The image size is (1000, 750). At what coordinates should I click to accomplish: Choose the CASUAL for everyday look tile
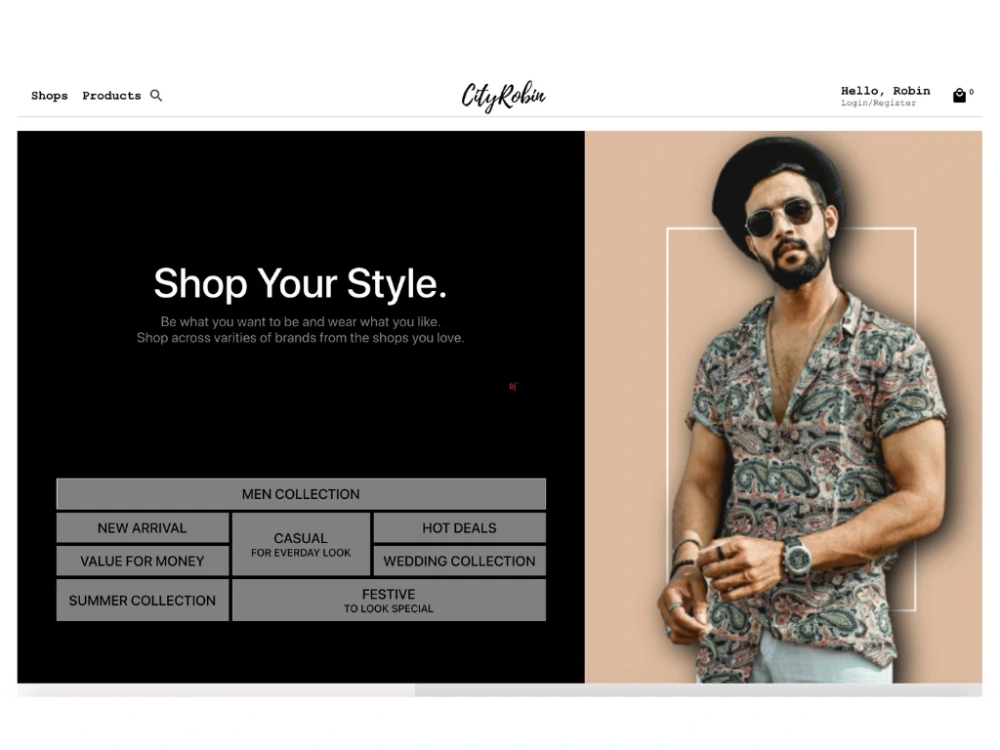pos(301,544)
